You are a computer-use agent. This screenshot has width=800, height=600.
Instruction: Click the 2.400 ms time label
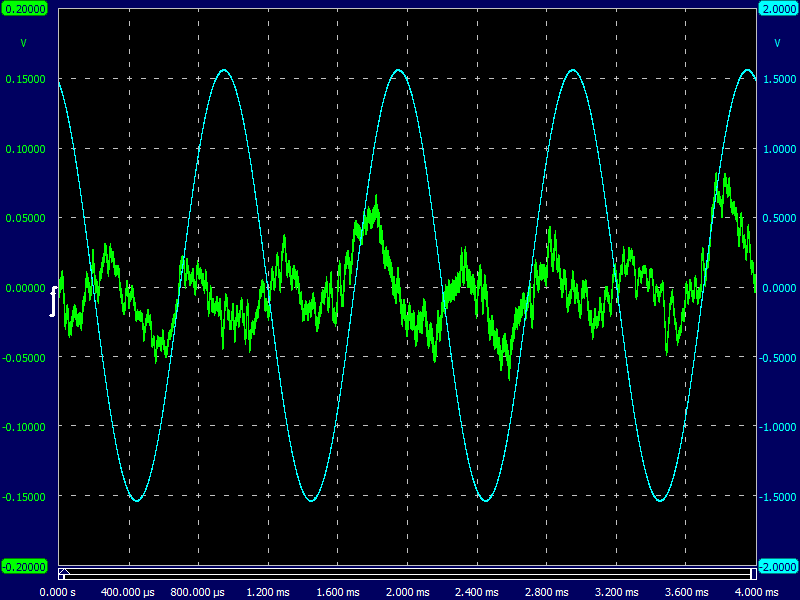477,592
